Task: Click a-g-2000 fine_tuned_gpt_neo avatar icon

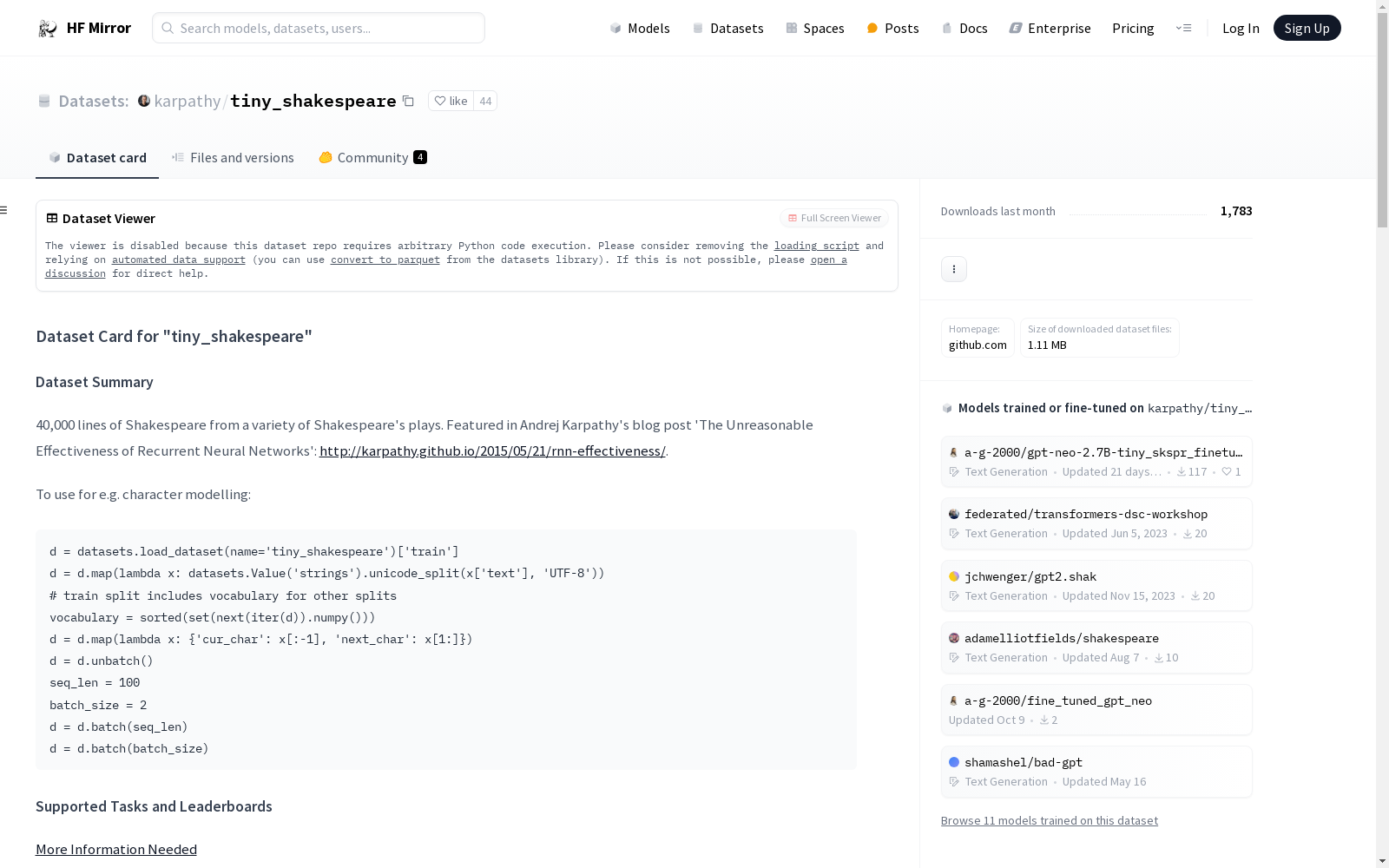Action: pos(954,700)
